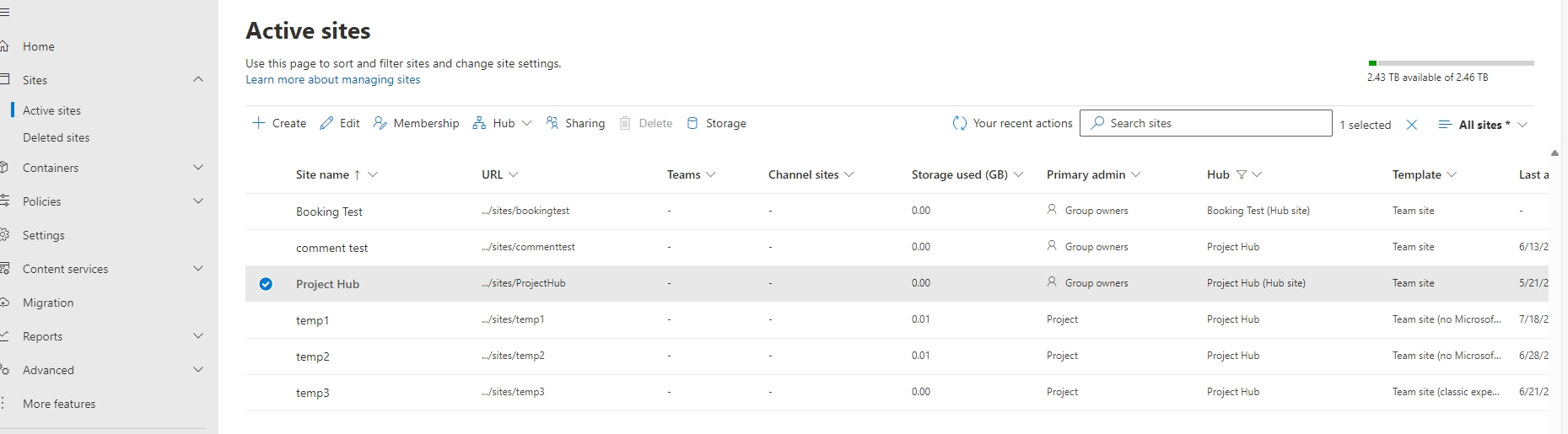
Task: Open Settings in the navigation
Action: tap(44, 235)
